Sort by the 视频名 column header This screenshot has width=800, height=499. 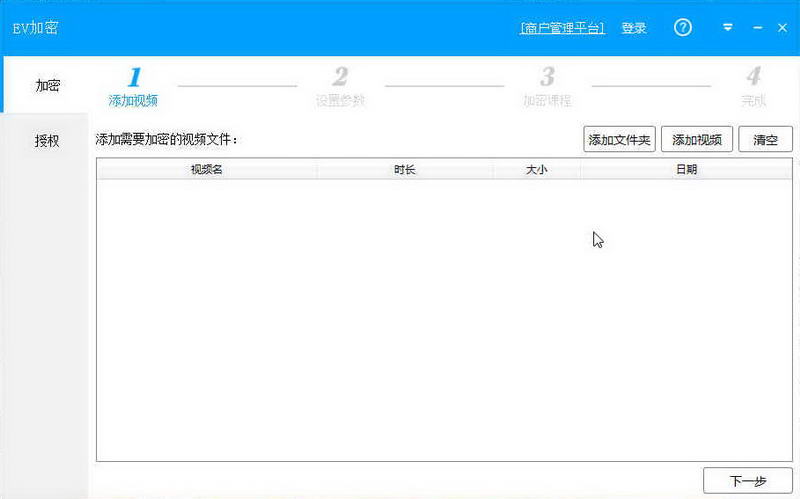(x=207, y=169)
